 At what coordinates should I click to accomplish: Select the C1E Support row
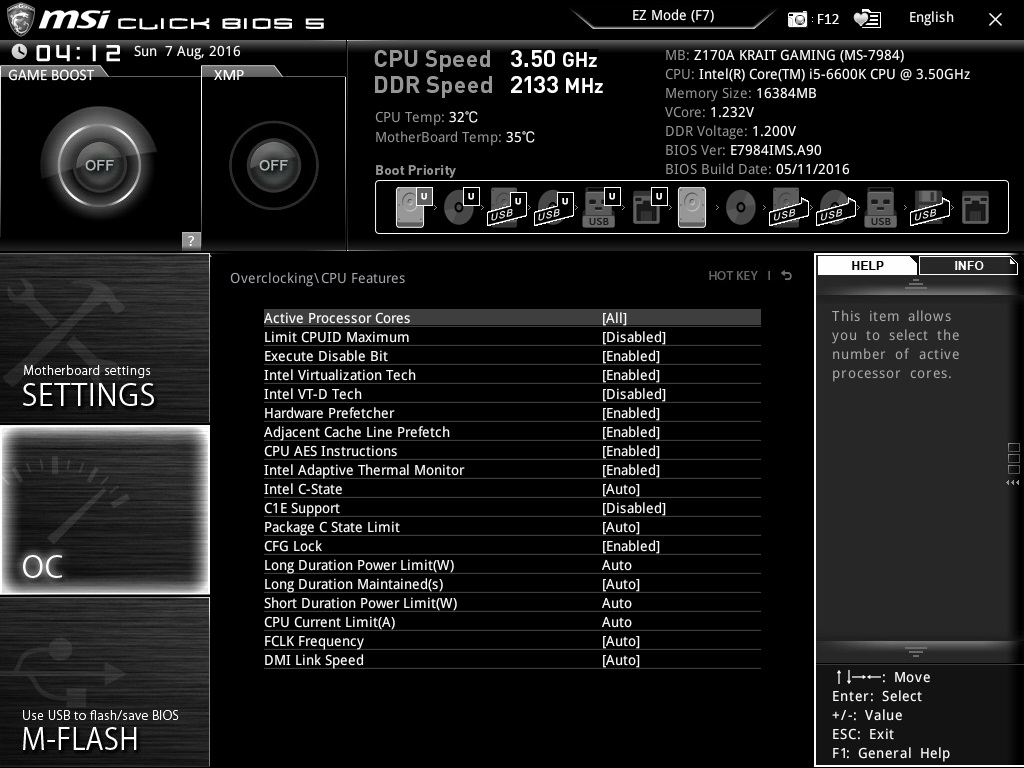(x=512, y=508)
